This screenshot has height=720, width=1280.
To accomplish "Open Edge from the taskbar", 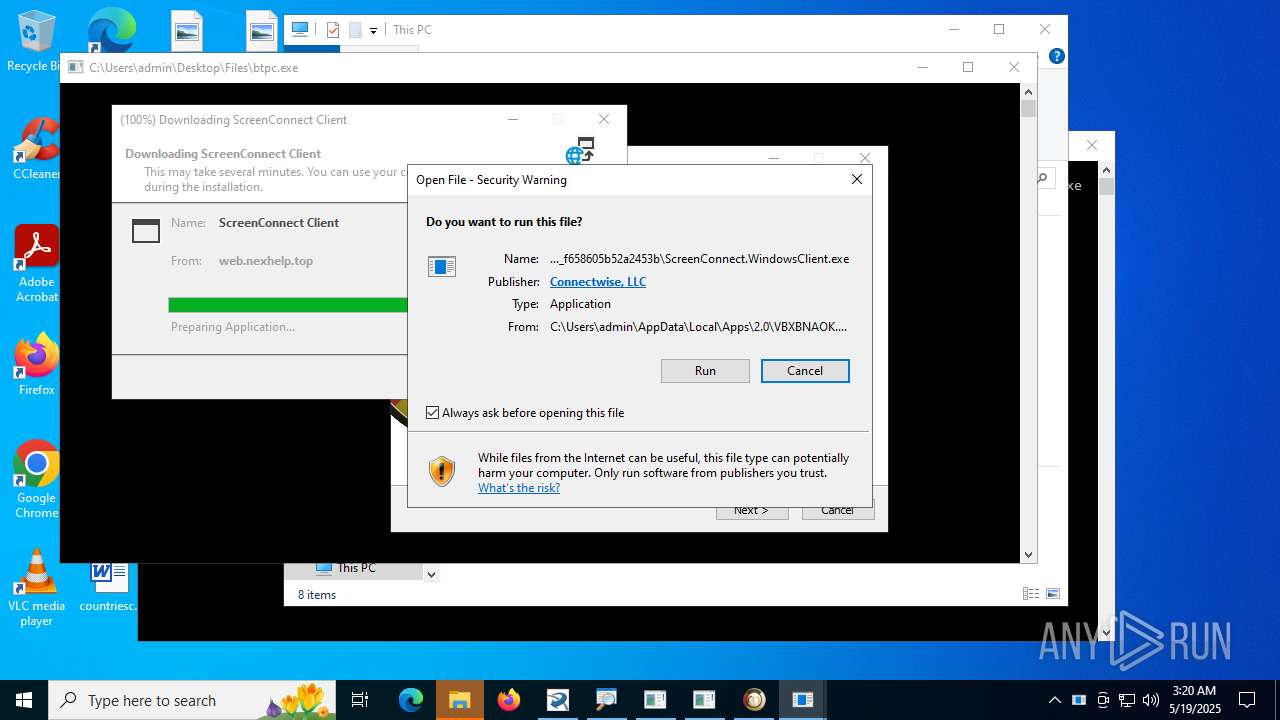I will point(411,700).
